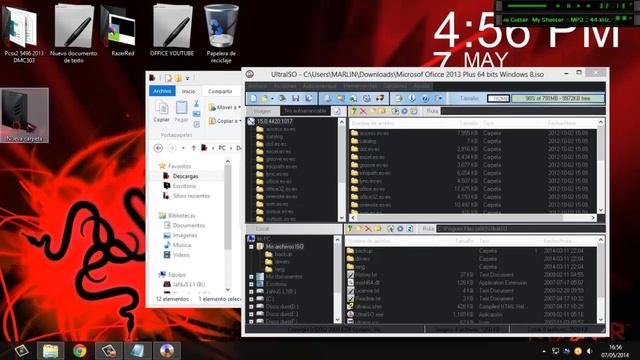Click the Tamaño total size field
Screen dimensions: 640x360
click(x=498, y=98)
